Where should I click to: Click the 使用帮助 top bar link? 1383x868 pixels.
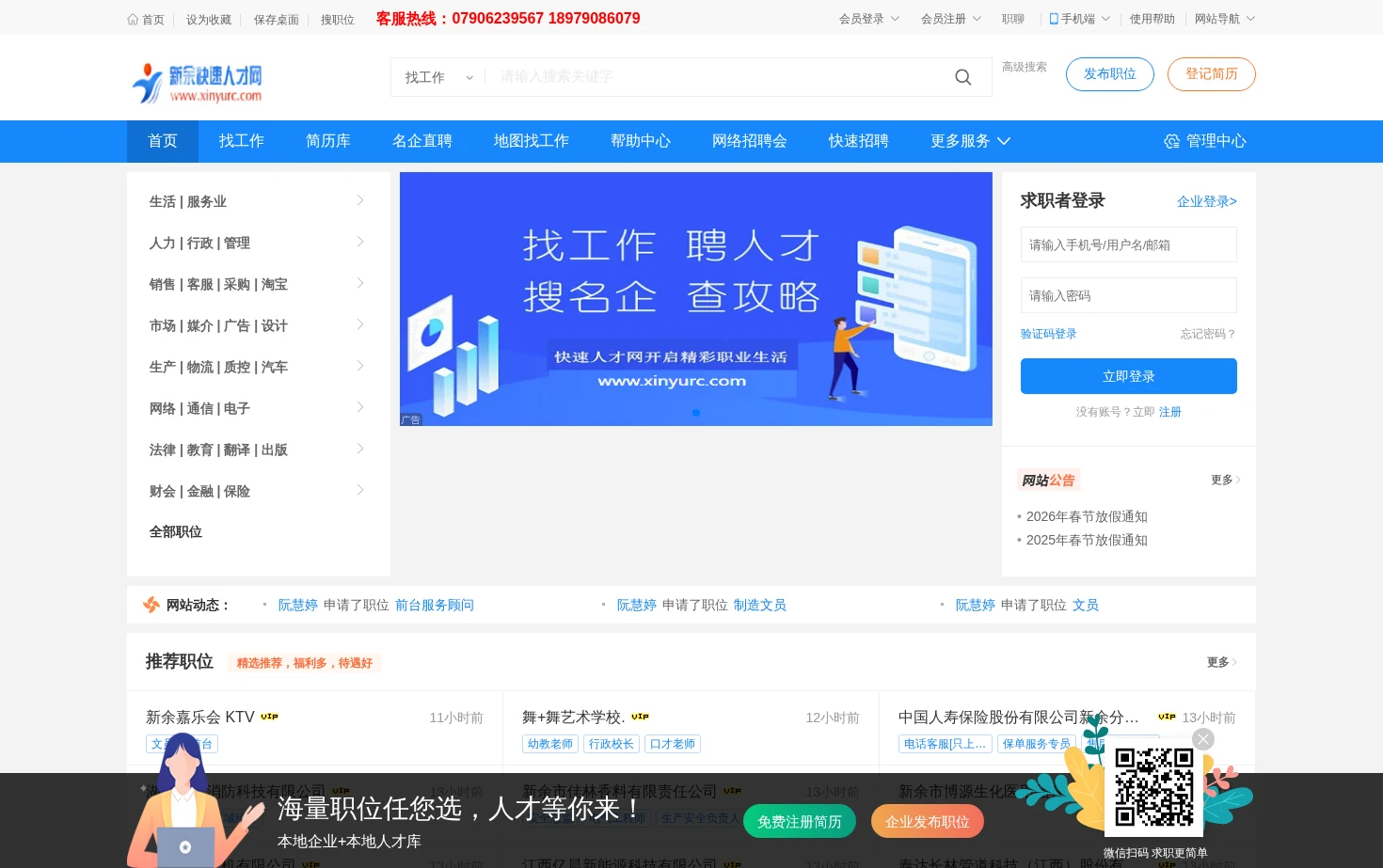click(x=1152, y=19)
